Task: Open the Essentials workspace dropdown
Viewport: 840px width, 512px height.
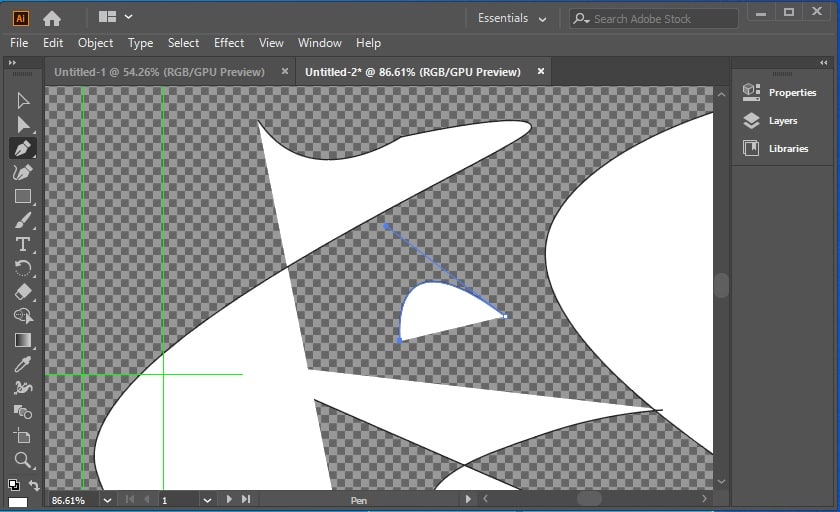Action: pos(512,18)
